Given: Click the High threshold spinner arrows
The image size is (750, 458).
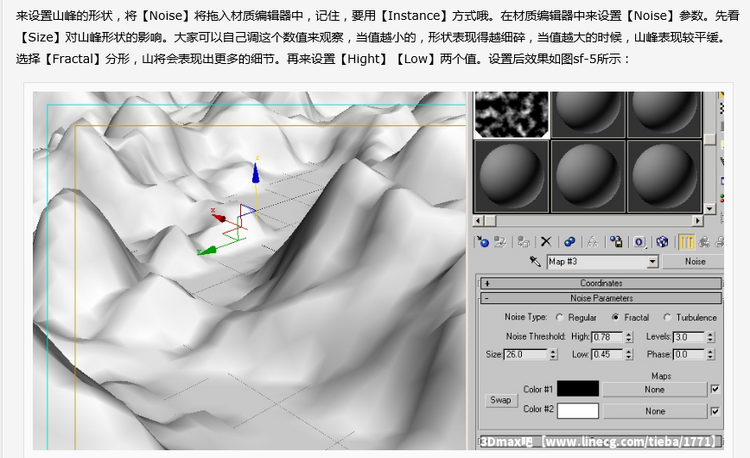Looking at the screenshot, I should [x=629, y=337].
